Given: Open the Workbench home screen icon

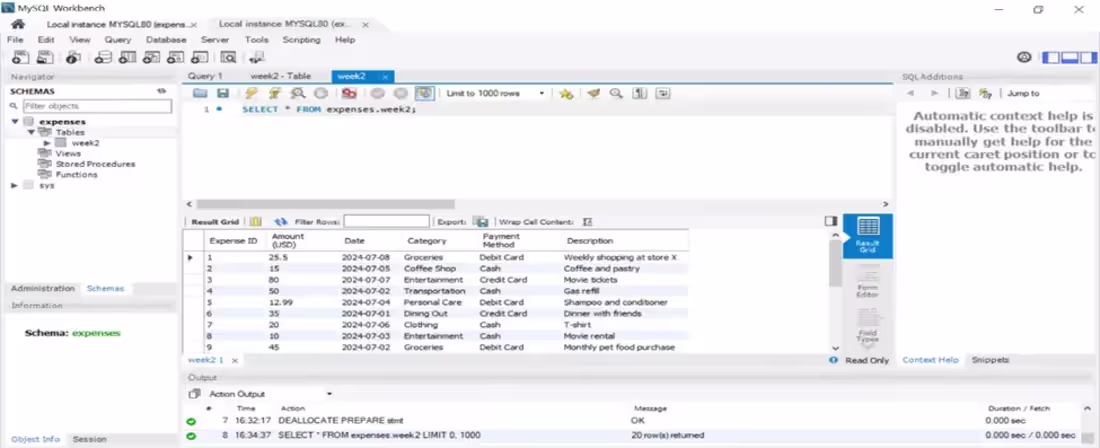Looking at the screenshot, I should pyautogui.click(x=18, y=24).
